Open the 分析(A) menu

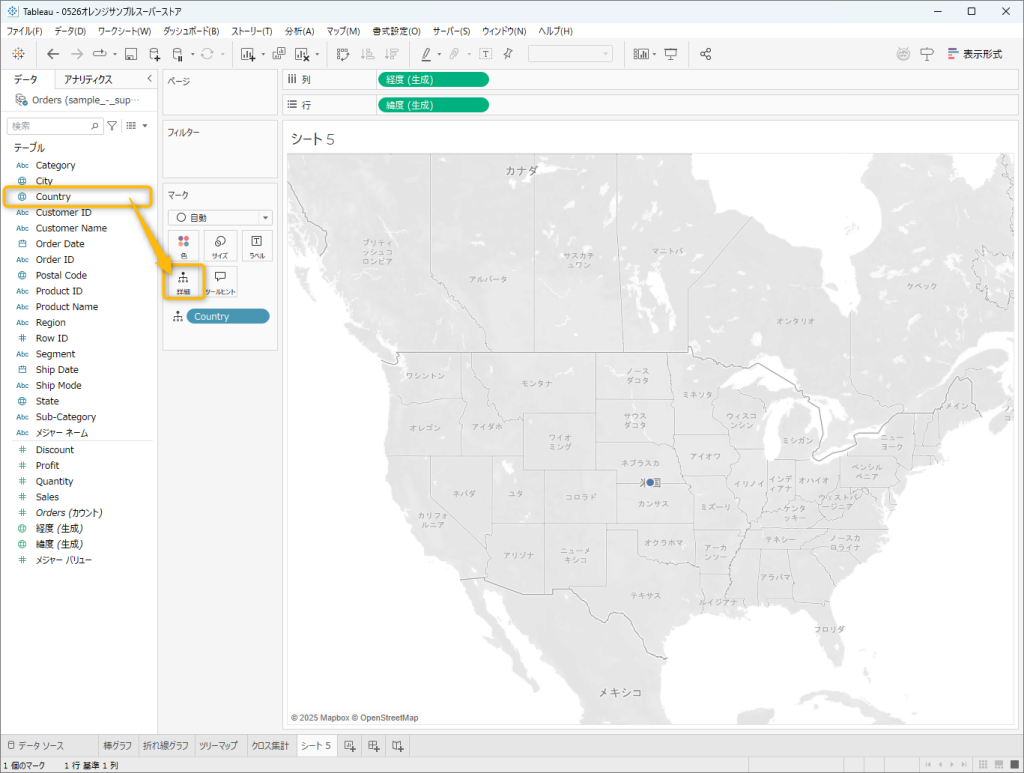299,31
